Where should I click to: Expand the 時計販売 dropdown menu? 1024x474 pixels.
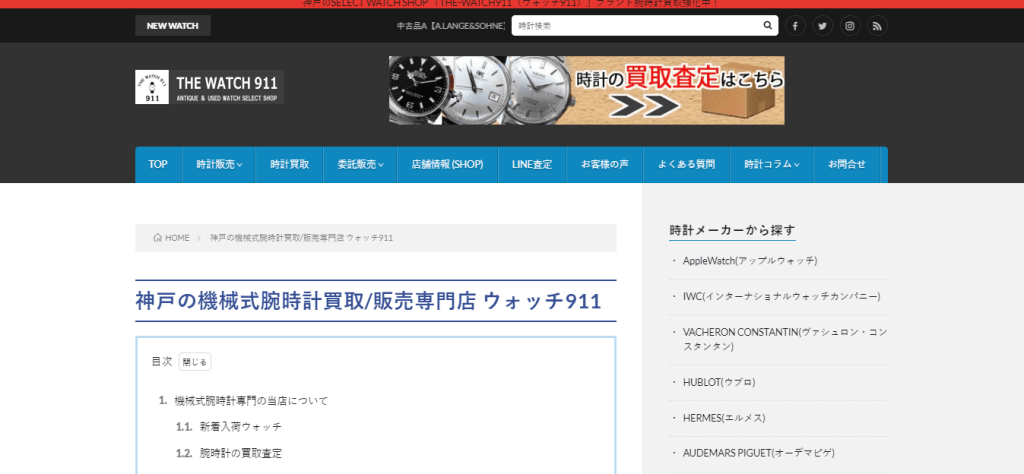click(219, 164)
